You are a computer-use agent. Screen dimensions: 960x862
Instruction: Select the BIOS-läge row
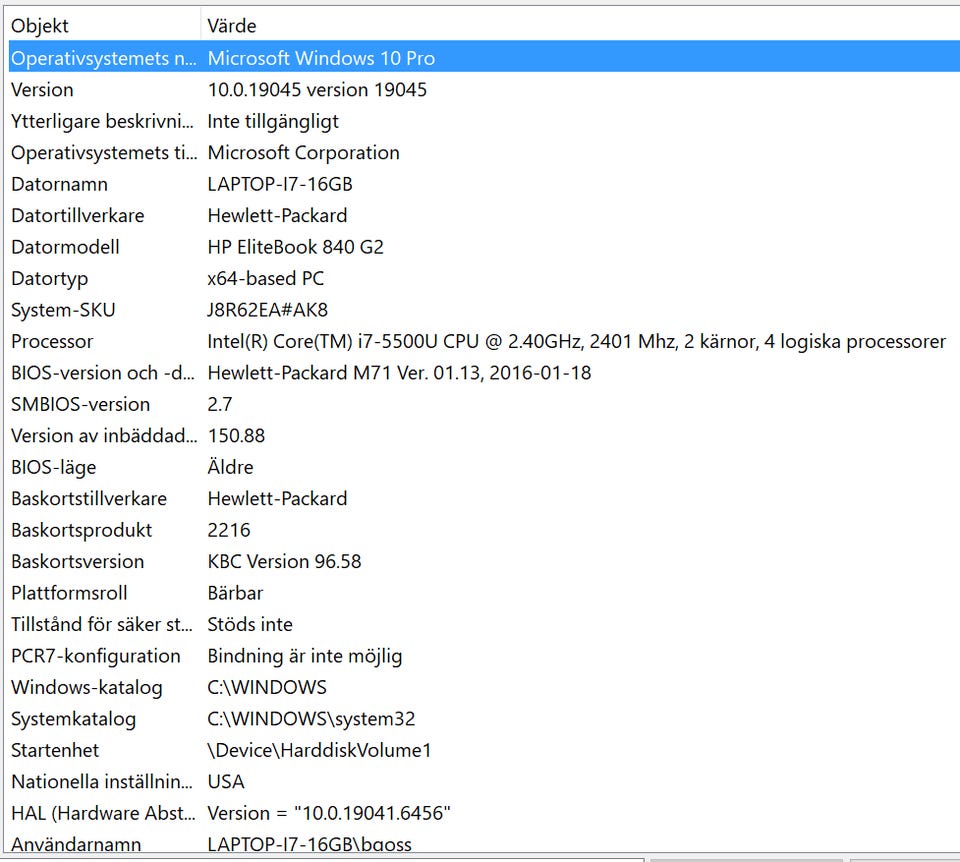pos(54,467)
